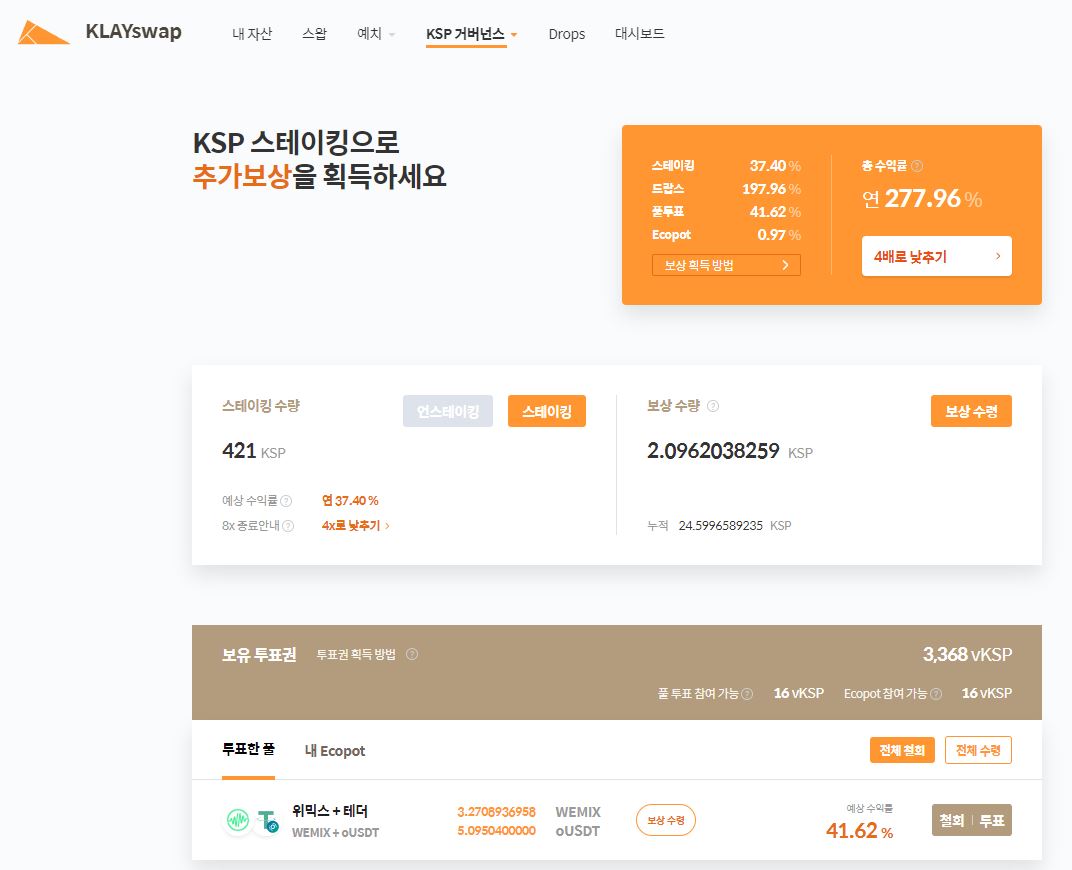
Task: Click the orange 스테이킹 button
Action: pyautogui.click(x=547, y=411)
